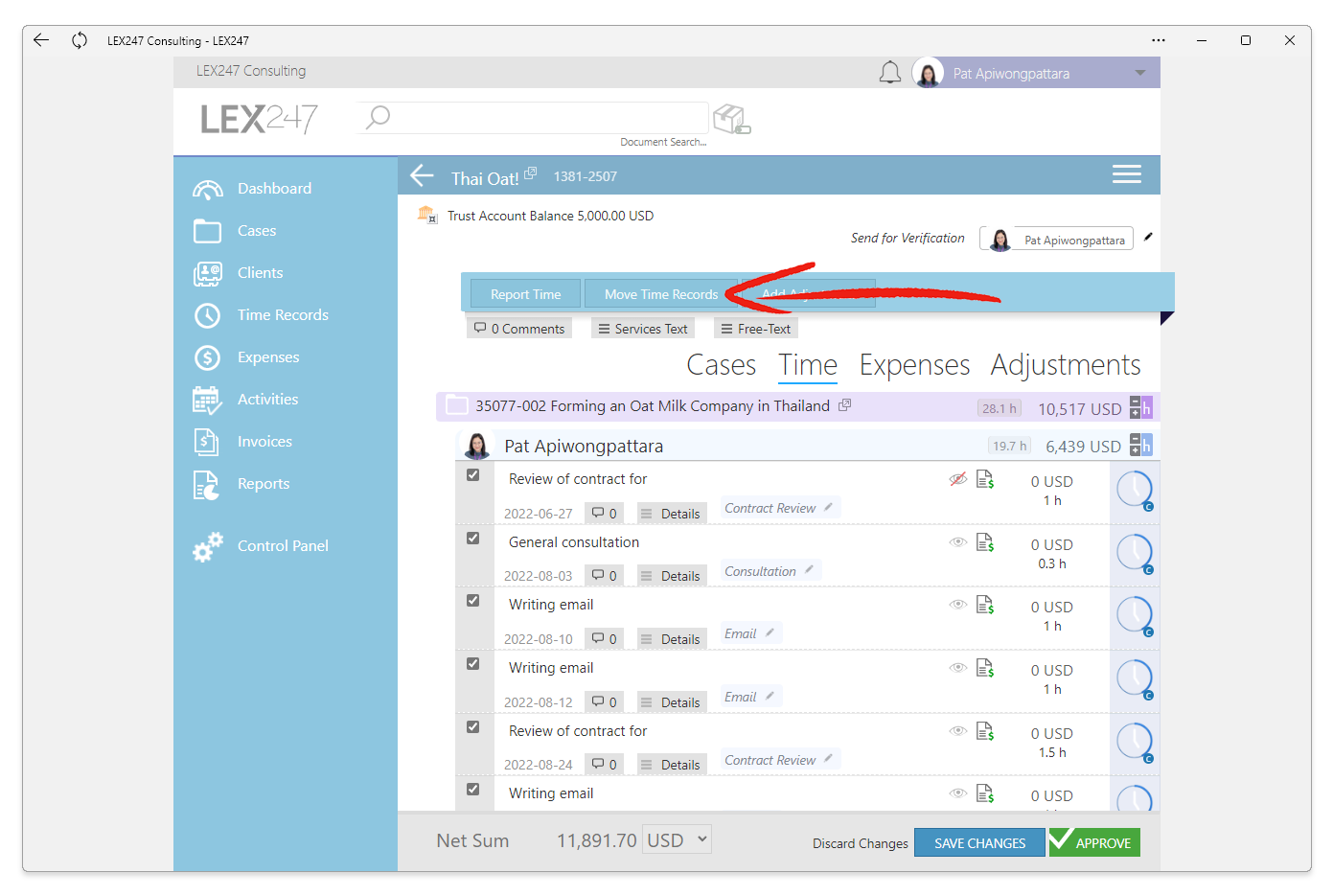Click the APPROVE button

pos(1094,843)
